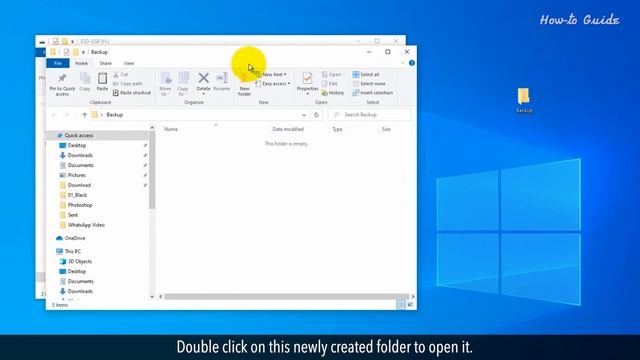This screenshot has height=360, width=640.
Task: Click the Open command in ribbon
Action: point(333,75)
